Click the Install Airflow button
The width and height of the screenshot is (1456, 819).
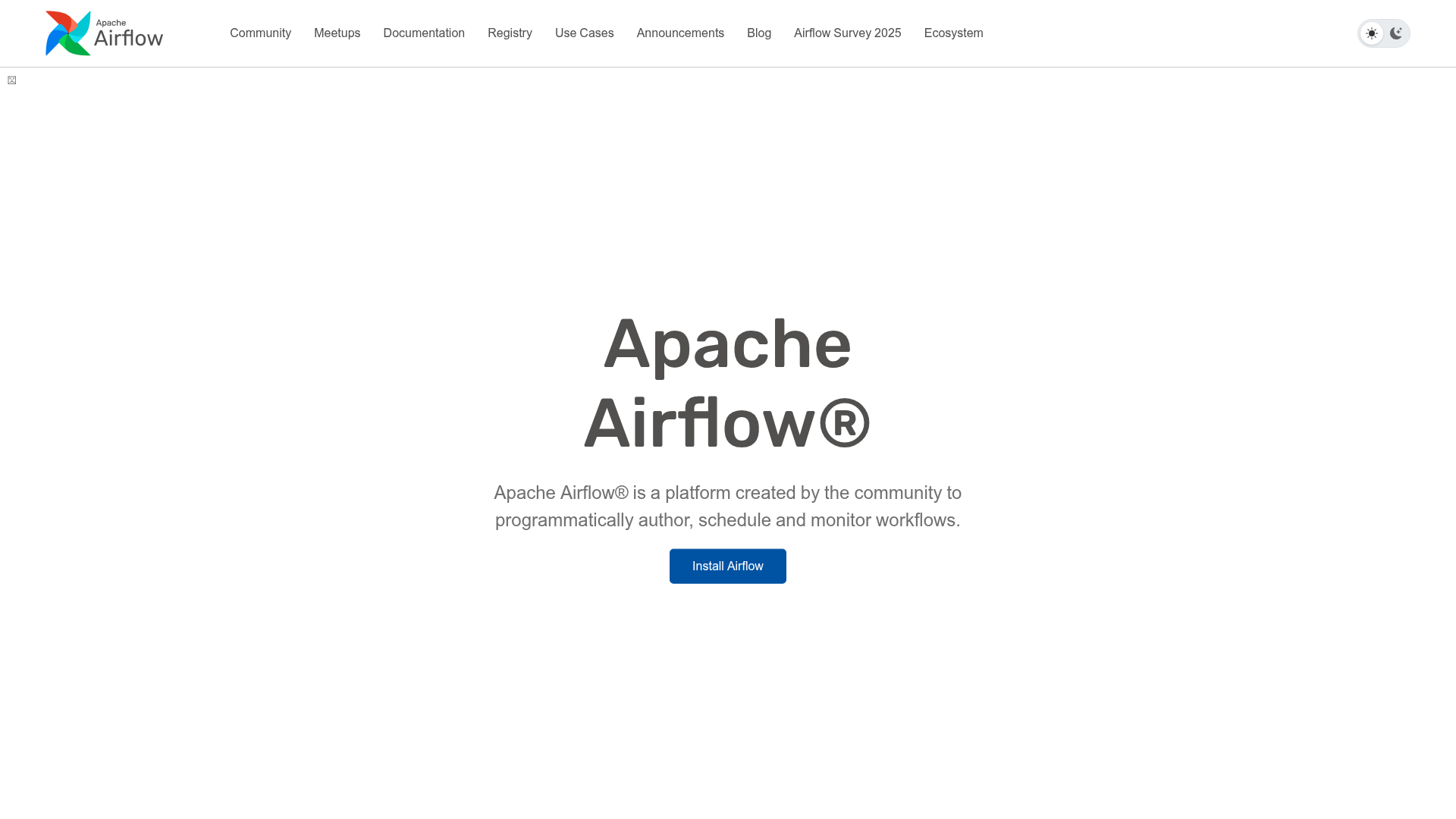[x=728, y=566]
